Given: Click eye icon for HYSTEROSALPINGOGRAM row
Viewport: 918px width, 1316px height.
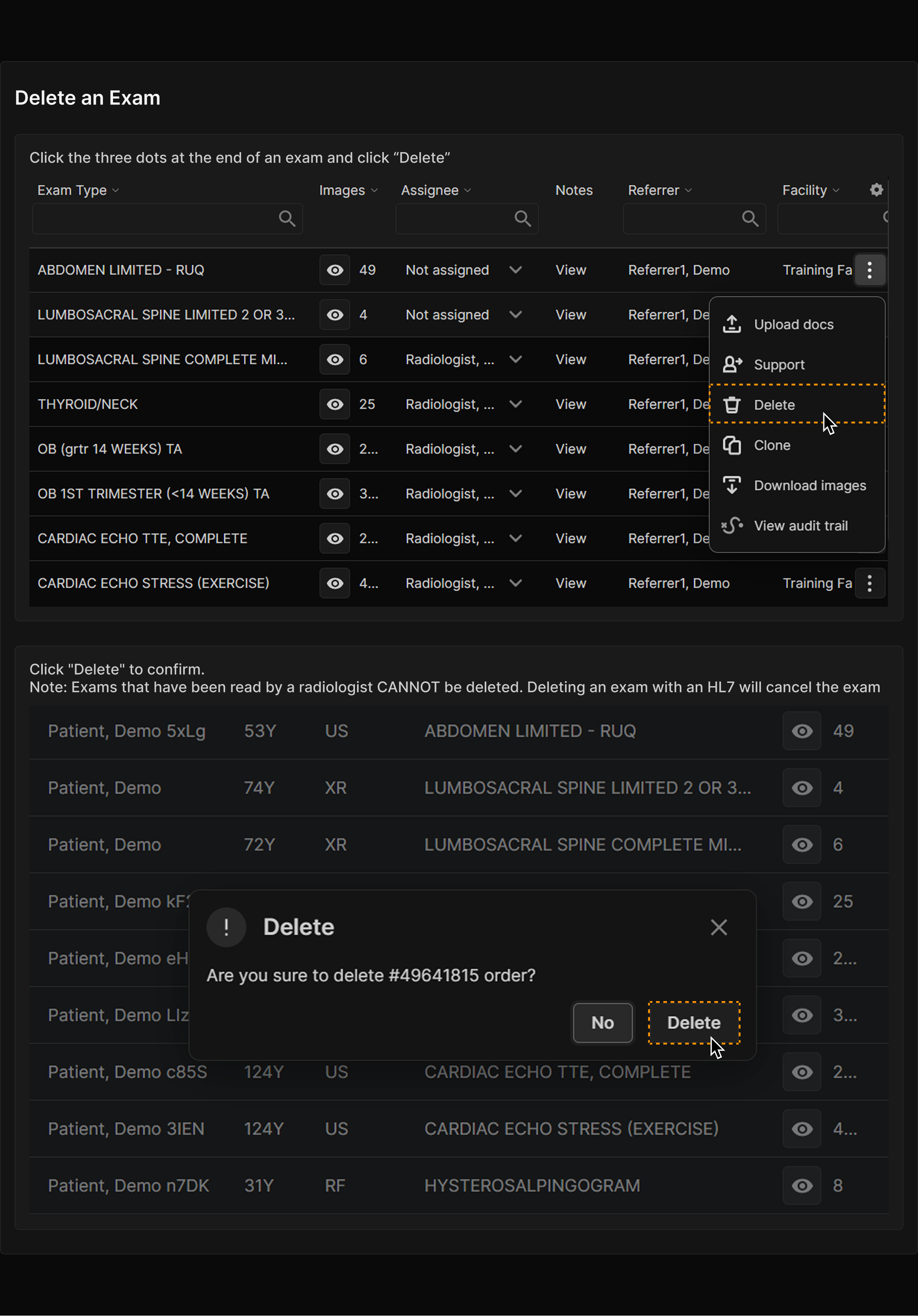Looking at the screenshot, I should [802, 1185].
